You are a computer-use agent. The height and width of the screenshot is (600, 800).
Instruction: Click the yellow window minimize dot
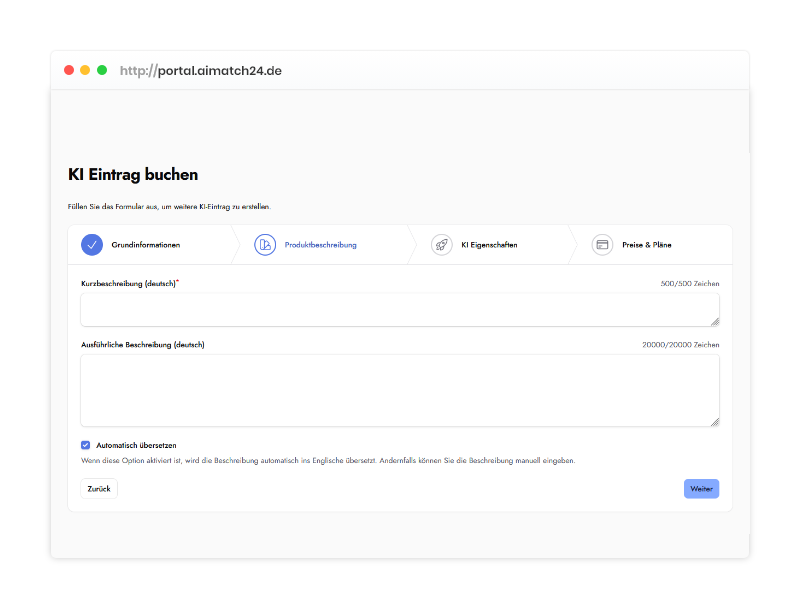coord(85,70)
